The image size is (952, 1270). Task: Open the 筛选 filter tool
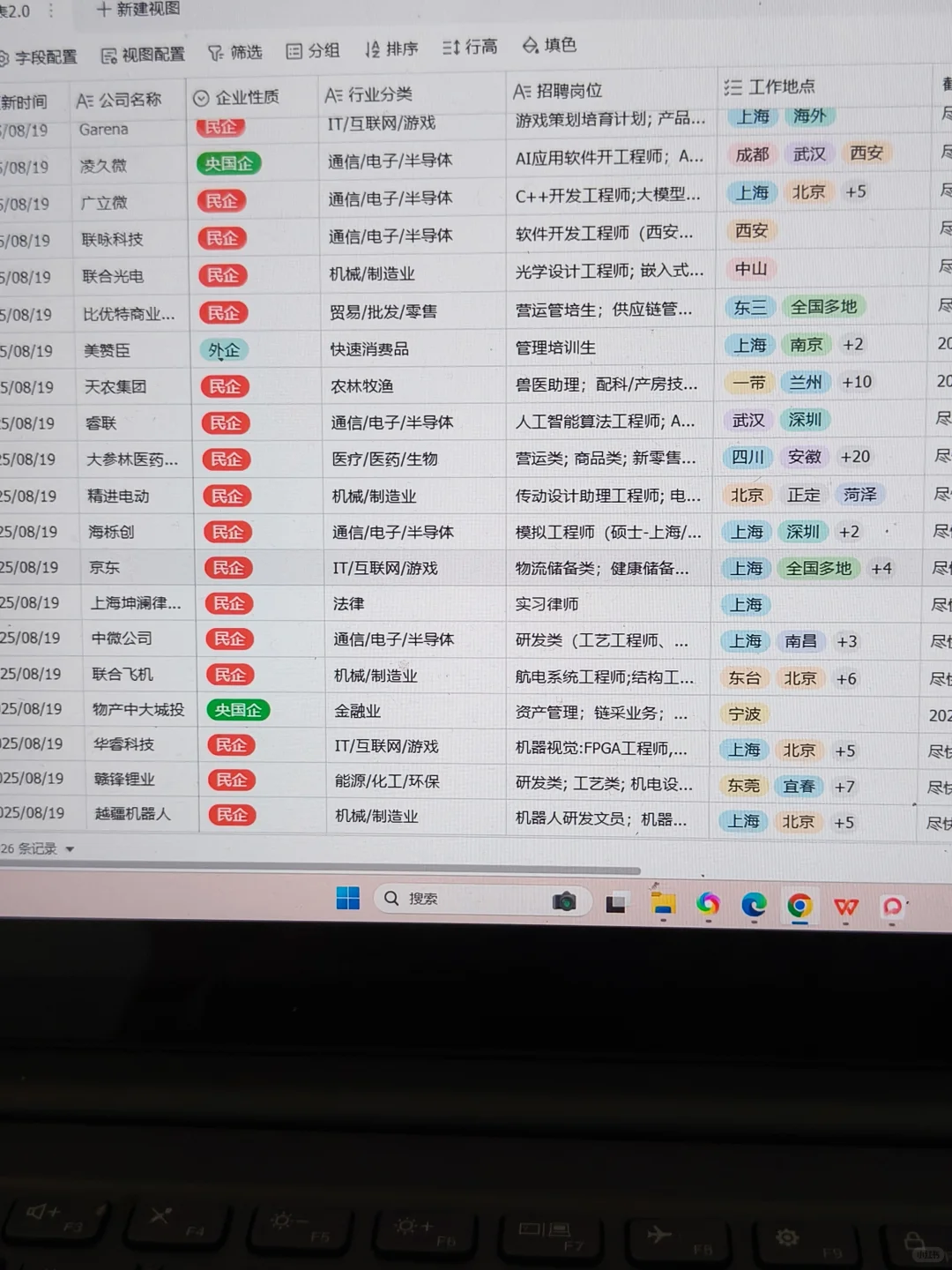(x=234, y=53)
